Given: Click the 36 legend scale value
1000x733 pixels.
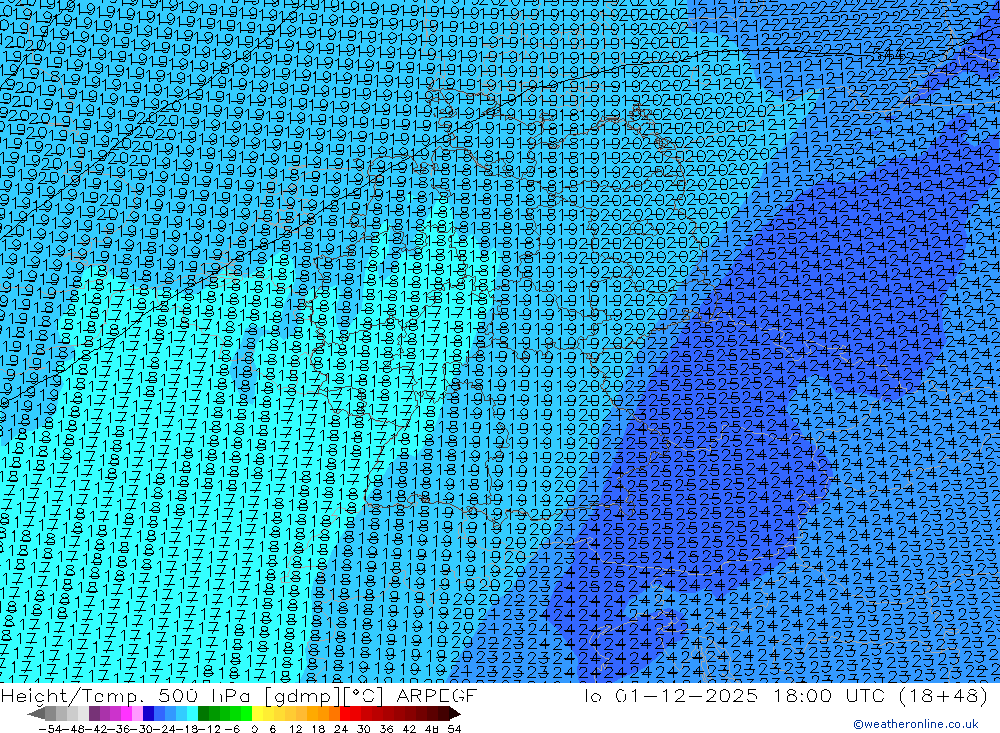Looking at the screenshot, I should pos(386,729).
